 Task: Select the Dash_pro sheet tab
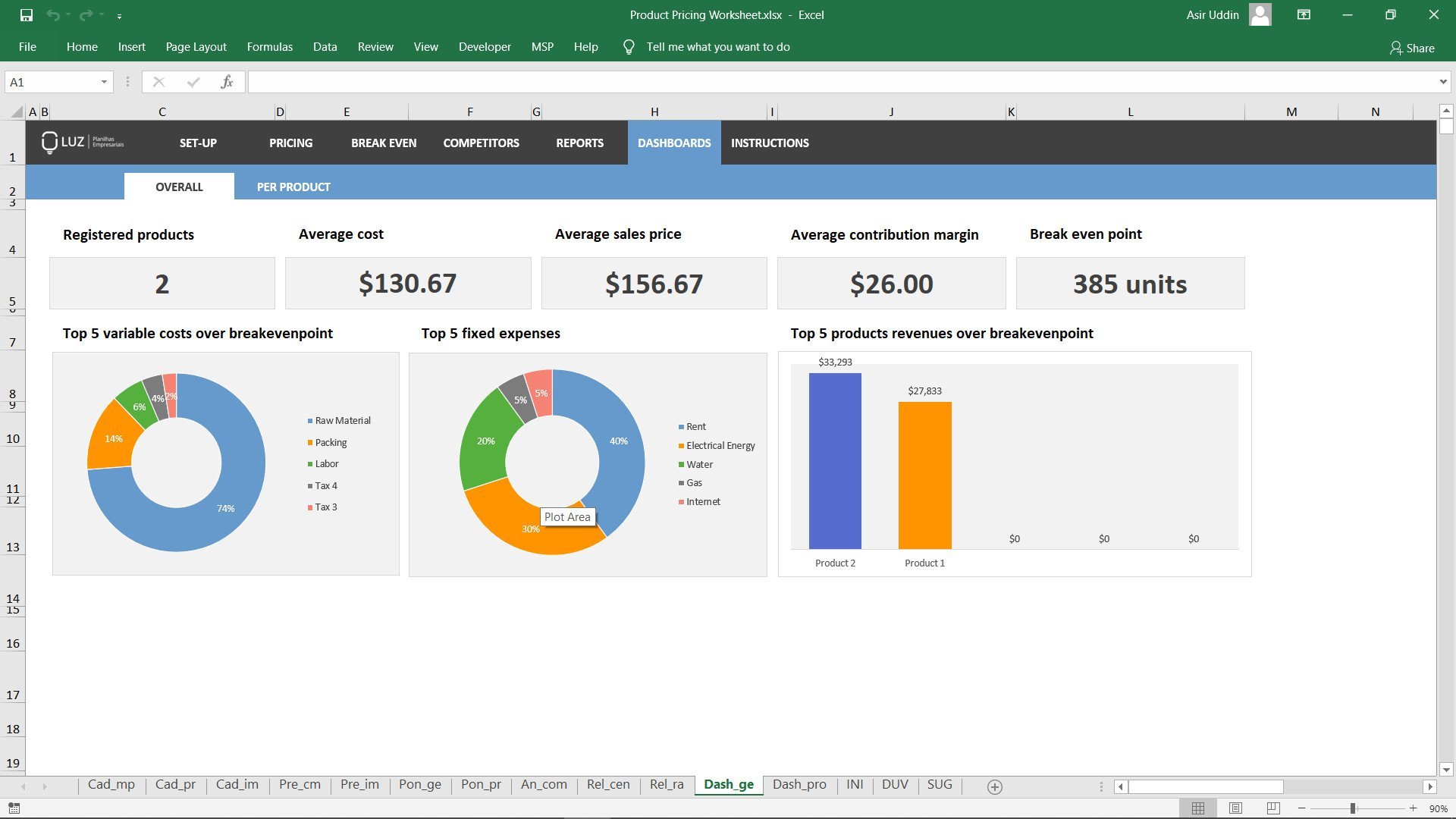click(x=799, y=784)
